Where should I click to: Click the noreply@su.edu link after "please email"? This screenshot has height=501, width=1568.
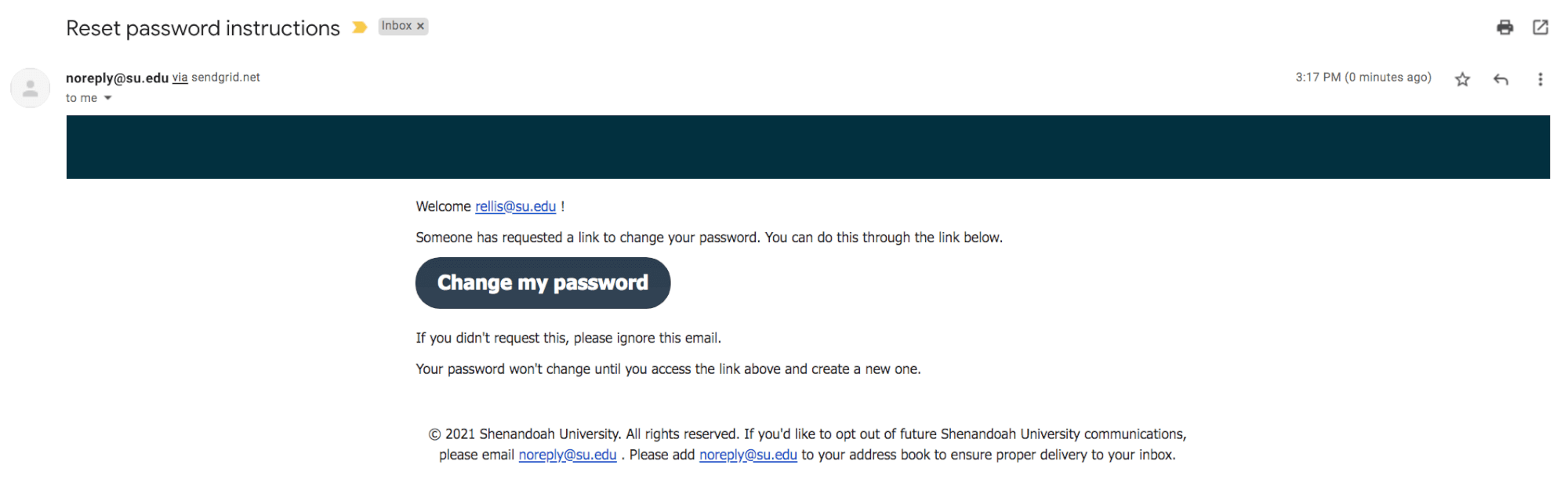(x=568, y=455)
